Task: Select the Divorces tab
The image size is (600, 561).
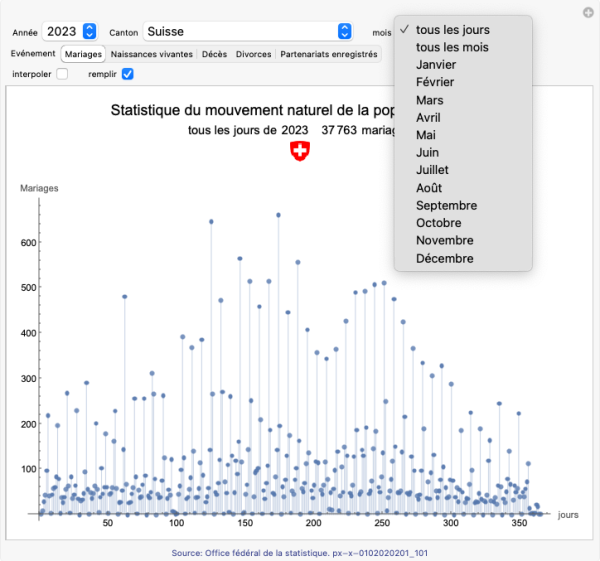Action: pyautogui.click(x=253, y=54)
